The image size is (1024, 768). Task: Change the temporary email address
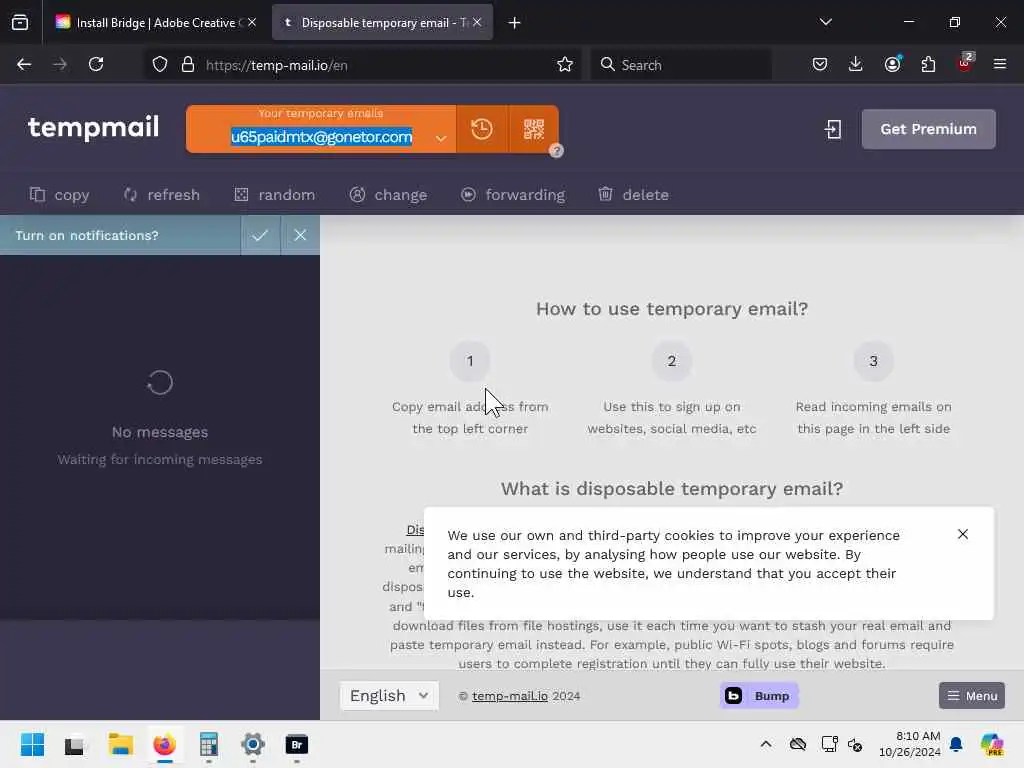point(388,195)
